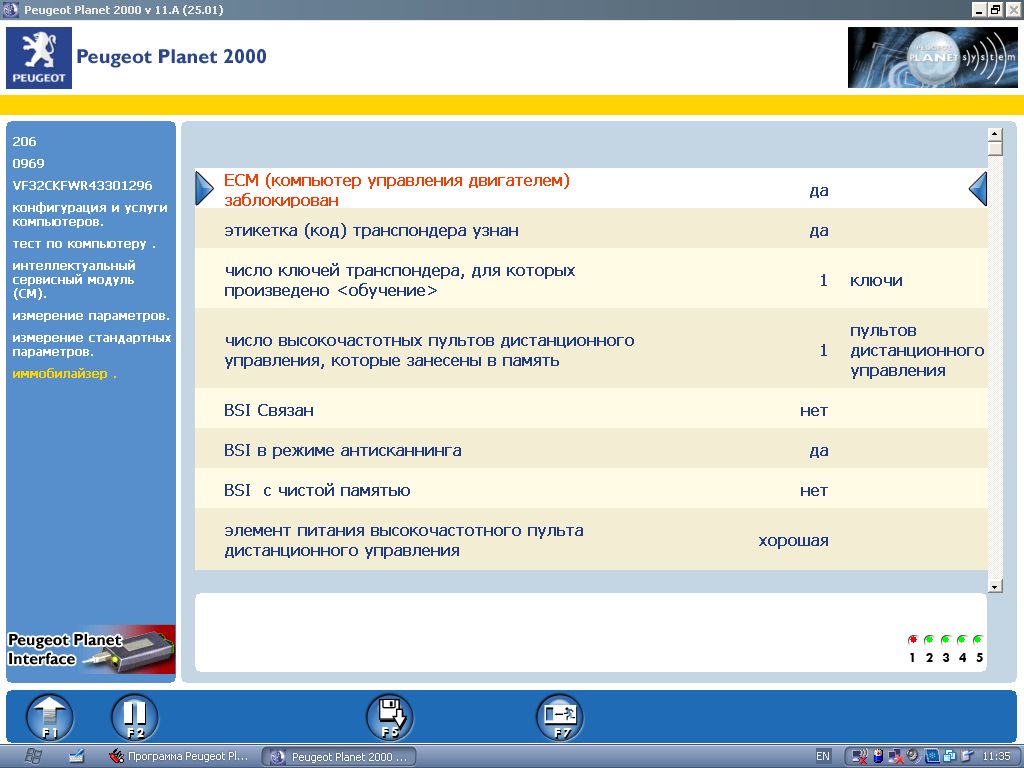Click the Peugeot lion logo
Screen dimensions: 1024x768
pyautogui.click(x=39, y=57)
